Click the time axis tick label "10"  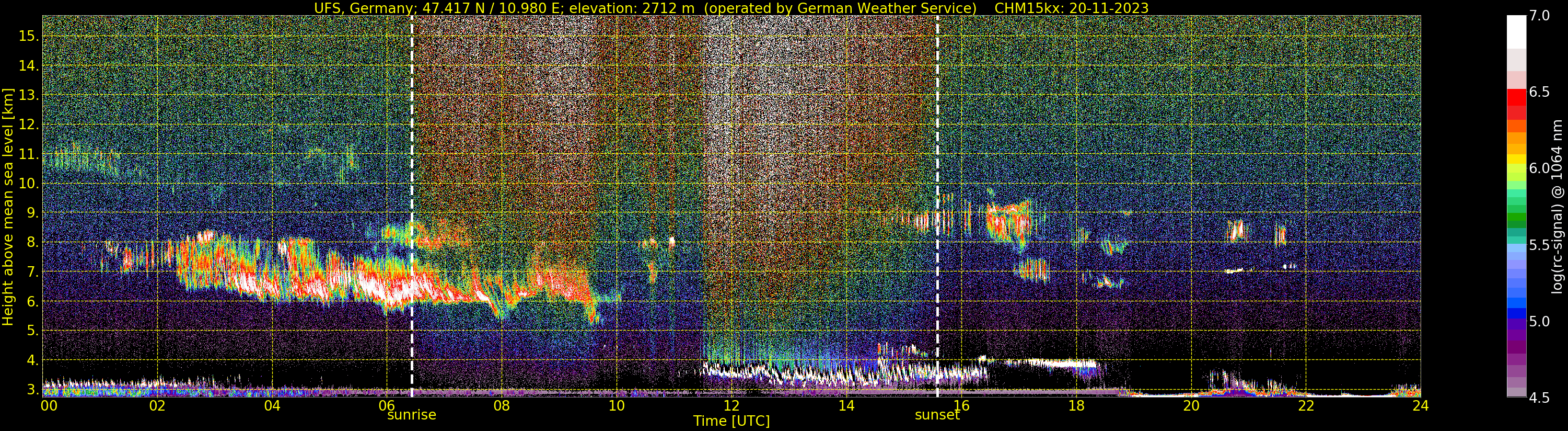click(x=617, y=405)
